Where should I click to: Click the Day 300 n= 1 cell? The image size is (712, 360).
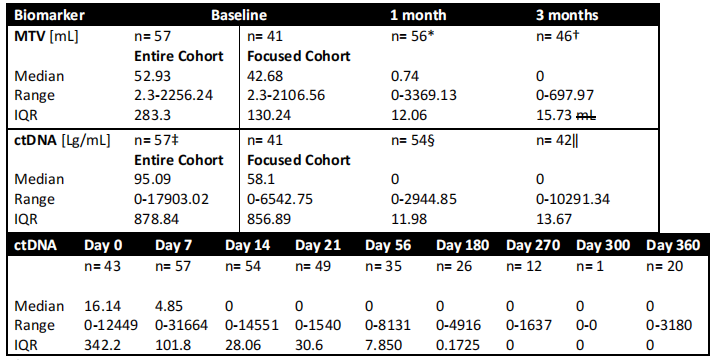(x=590, y=266)
